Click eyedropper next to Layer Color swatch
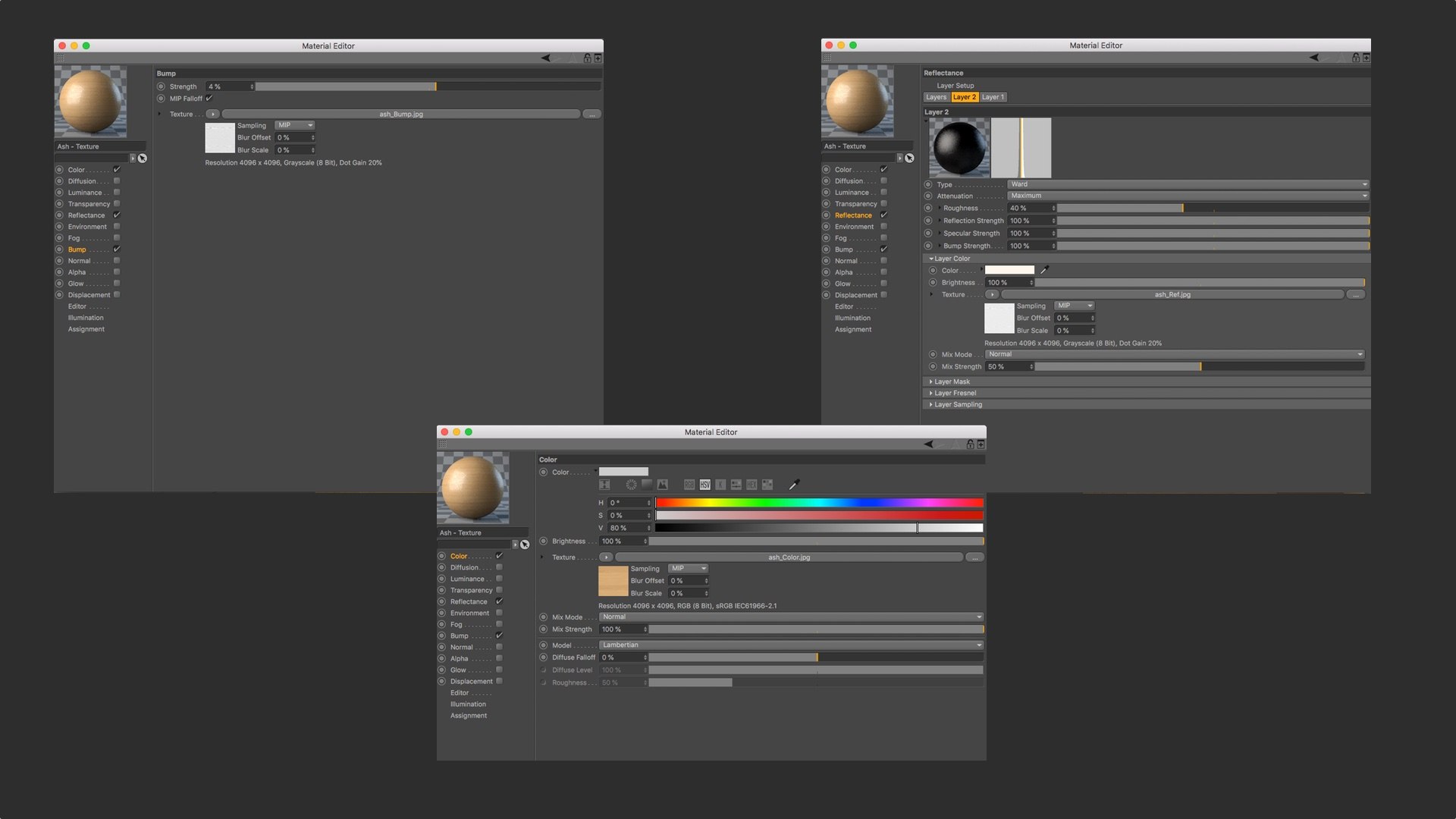Image resolution: width=1456 pixels, height=819 pixels. click(1044, 270)
